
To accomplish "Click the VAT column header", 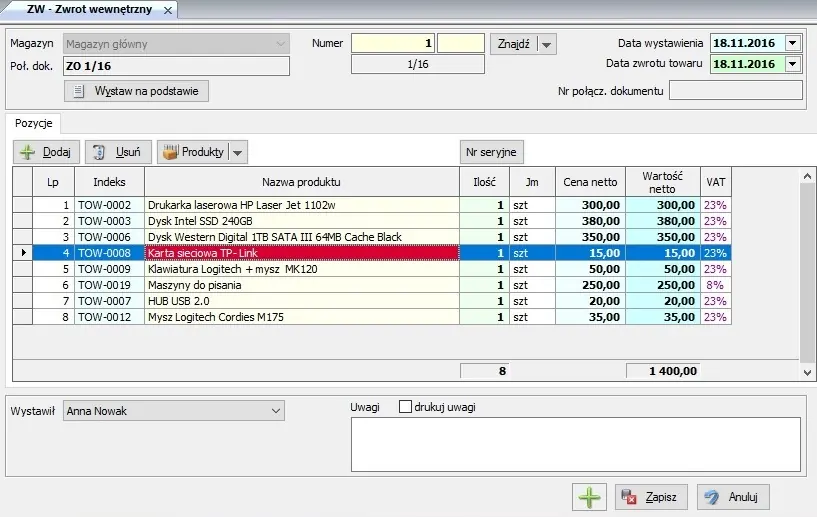I will (716, 182).
